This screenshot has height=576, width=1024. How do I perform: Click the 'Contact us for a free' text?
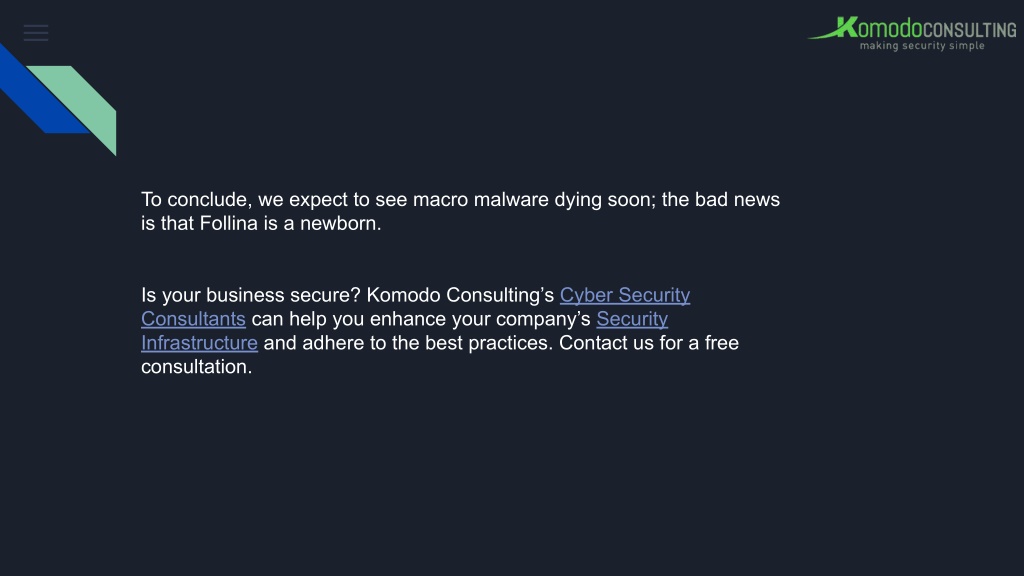pos(648,343)
